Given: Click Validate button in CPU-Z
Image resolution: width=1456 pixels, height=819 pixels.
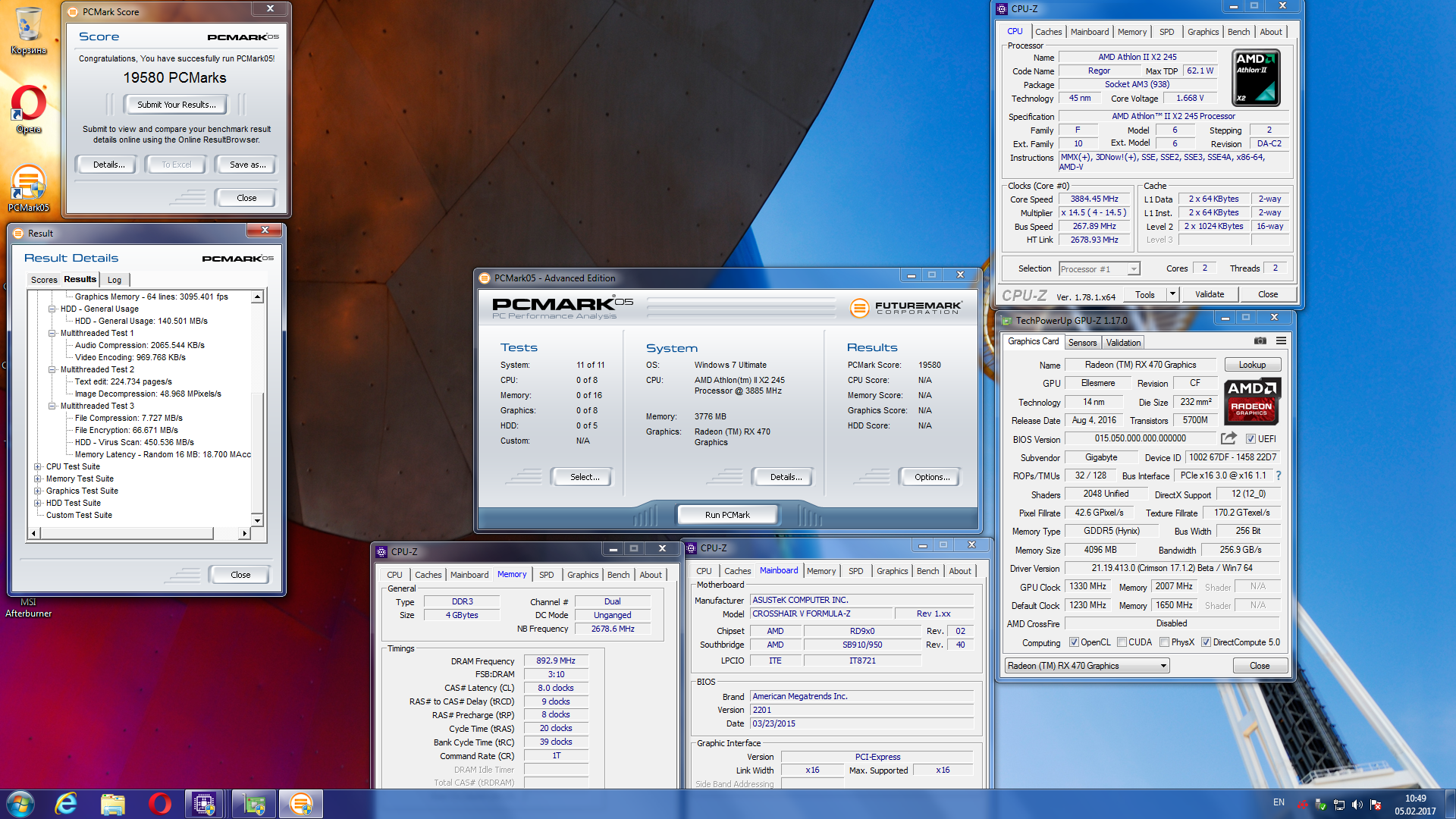Looking at the screenshot, I should point(1210,294).
